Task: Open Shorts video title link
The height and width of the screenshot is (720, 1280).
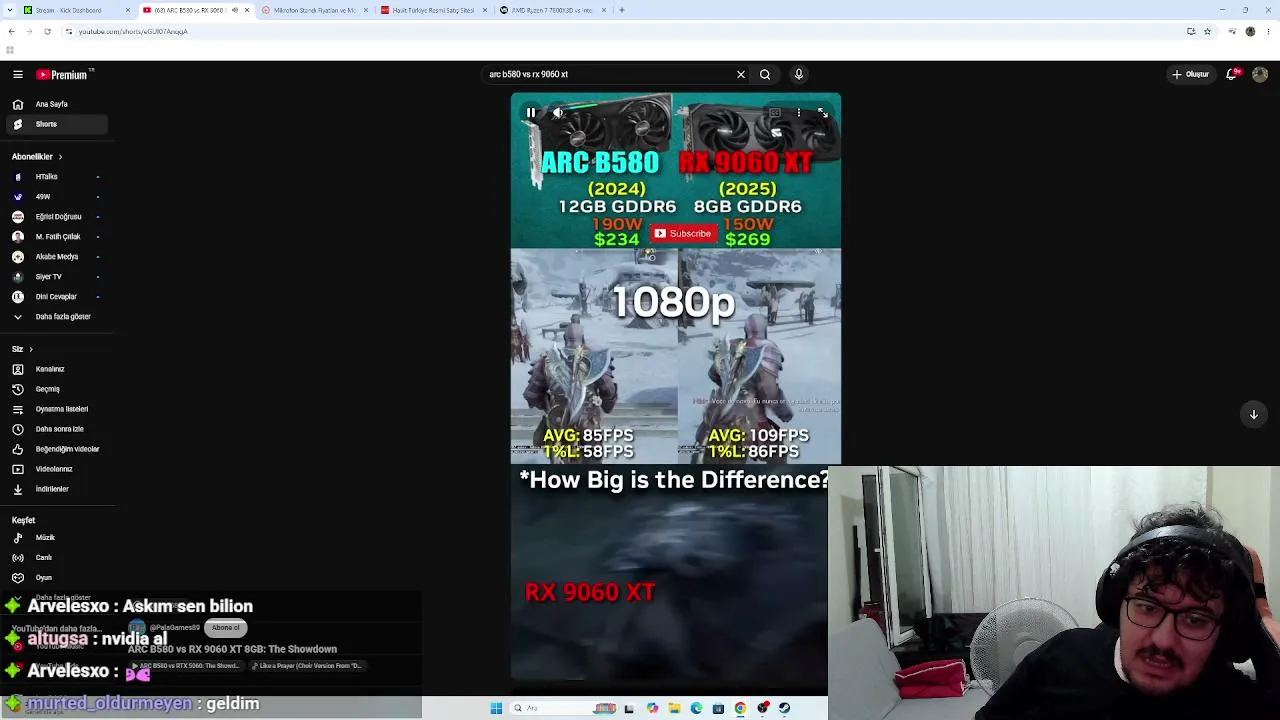Action: pyautogui.click(x=232, y=649)
